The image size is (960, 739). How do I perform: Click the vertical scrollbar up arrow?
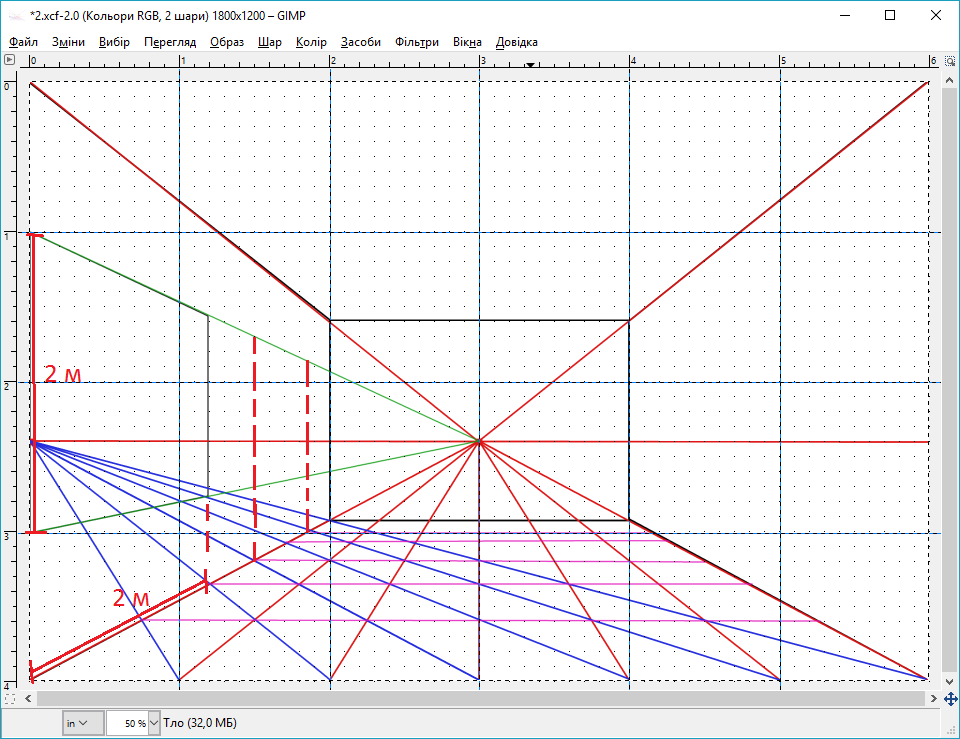tap(950, 80)
